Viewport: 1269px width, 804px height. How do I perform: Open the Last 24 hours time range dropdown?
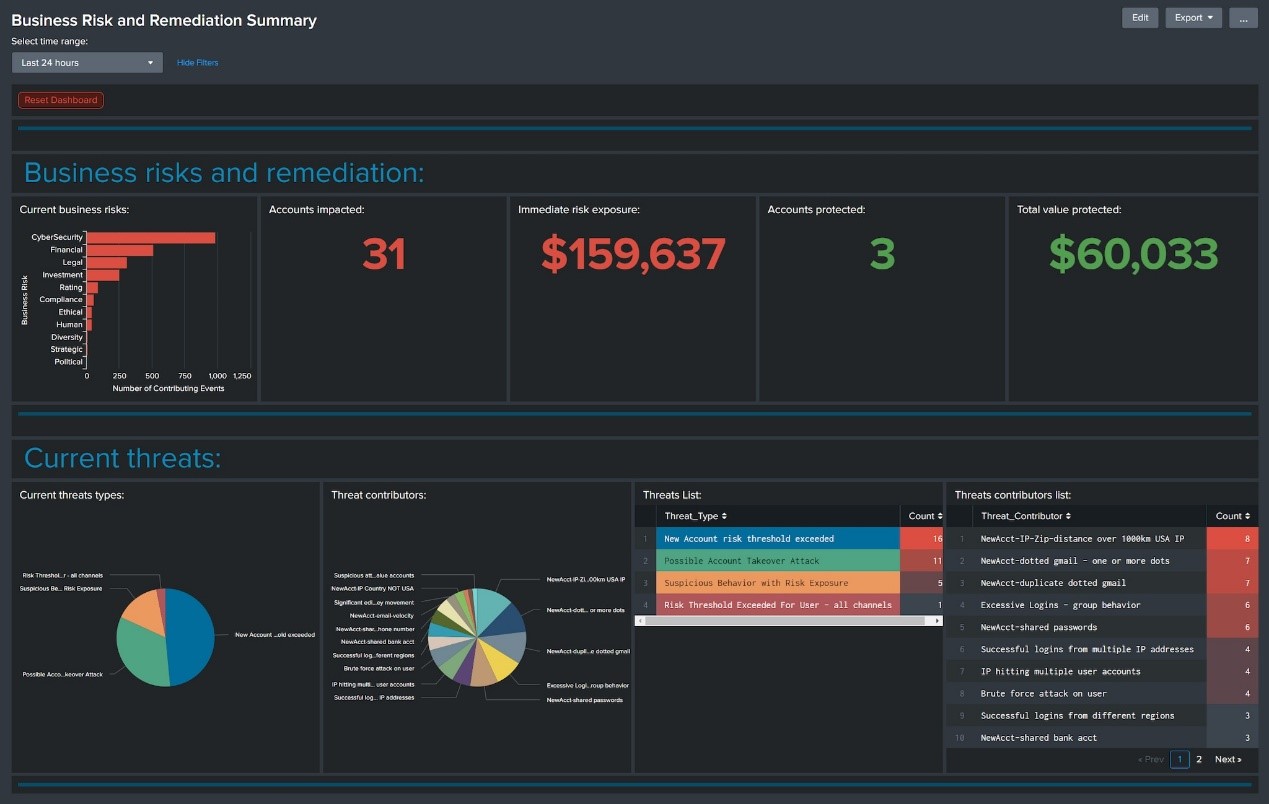tap(87, 63)
